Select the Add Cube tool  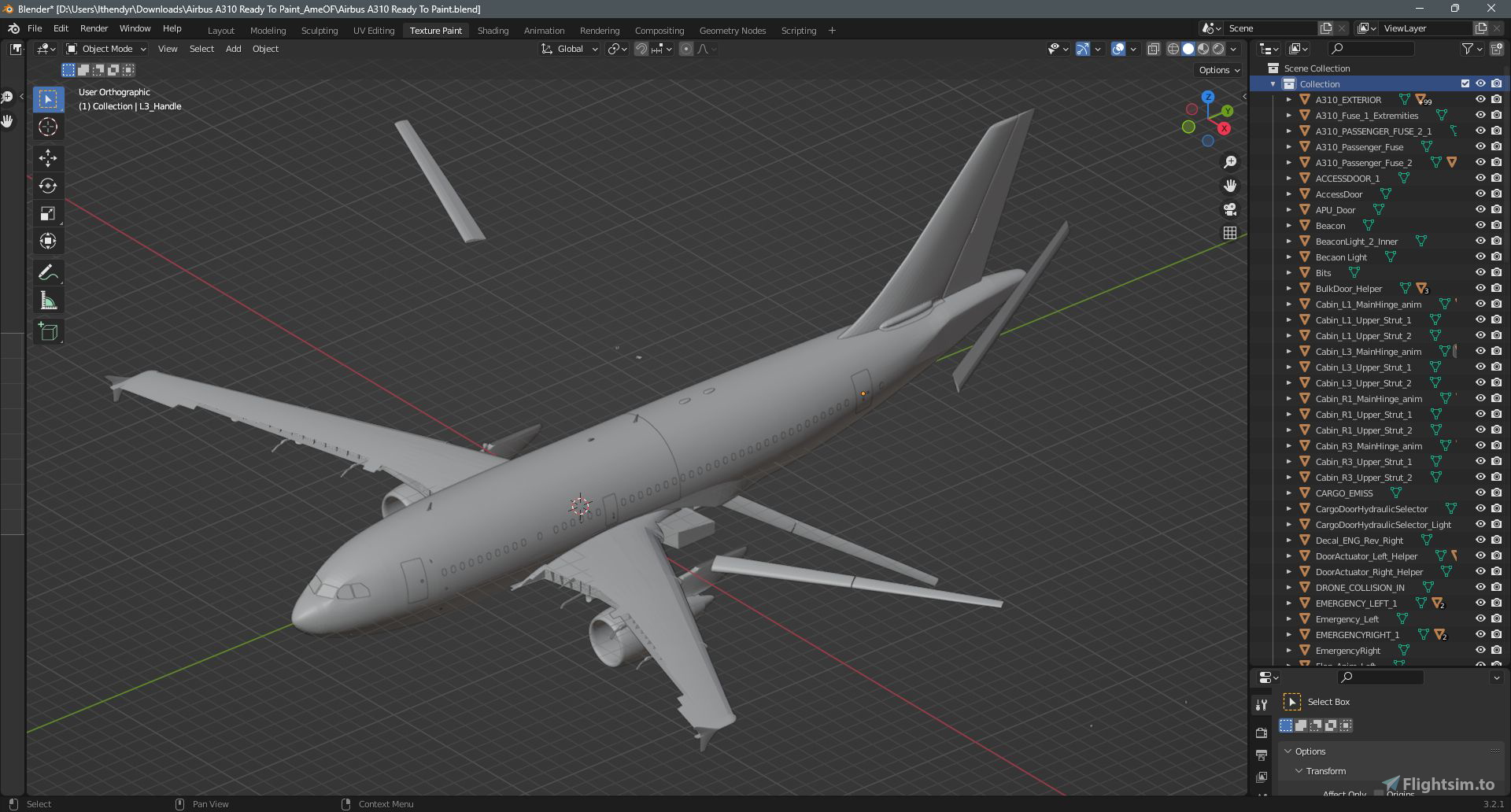[x=48, y=332]
